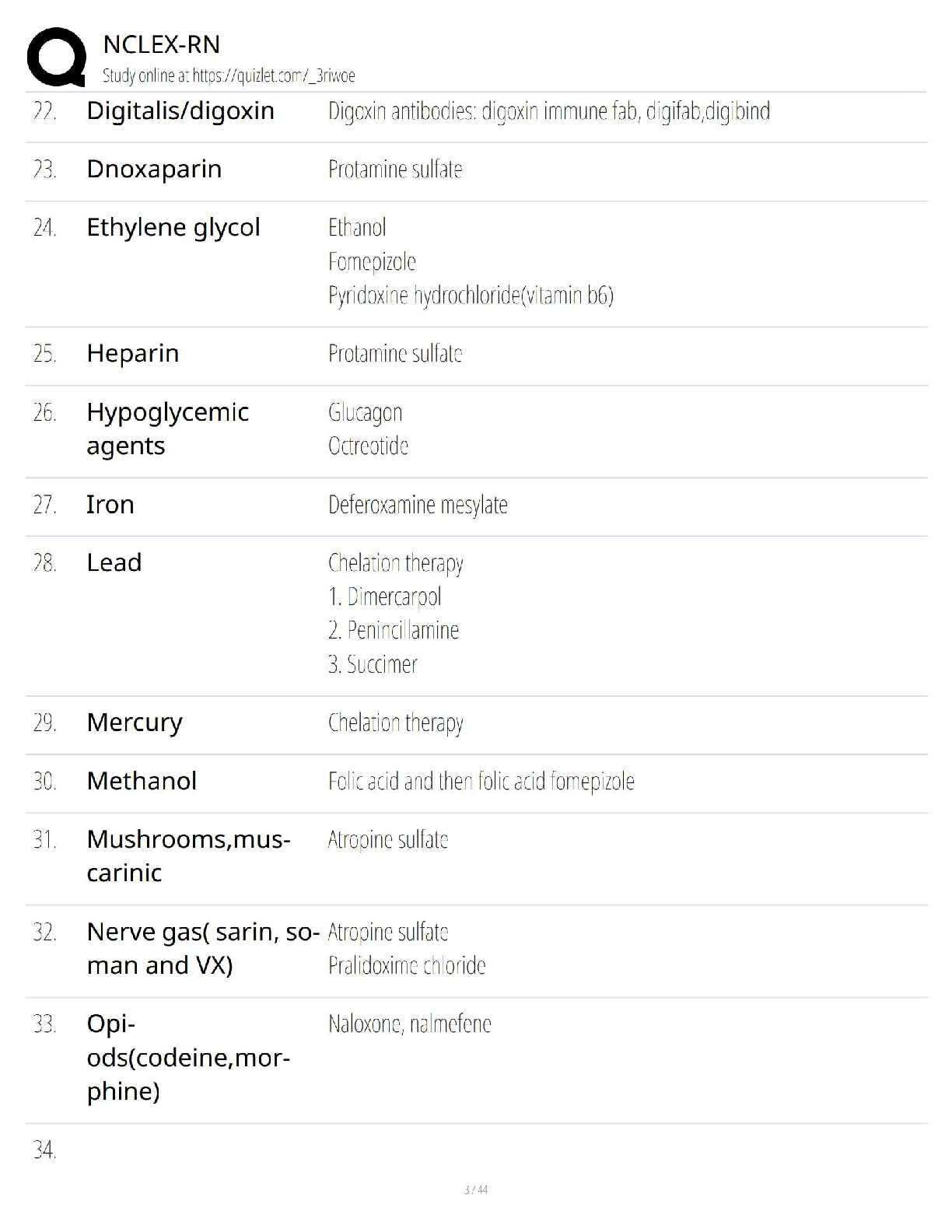
Task: Click the page number 3/44 footer
Action: (x=475, y=1190)
